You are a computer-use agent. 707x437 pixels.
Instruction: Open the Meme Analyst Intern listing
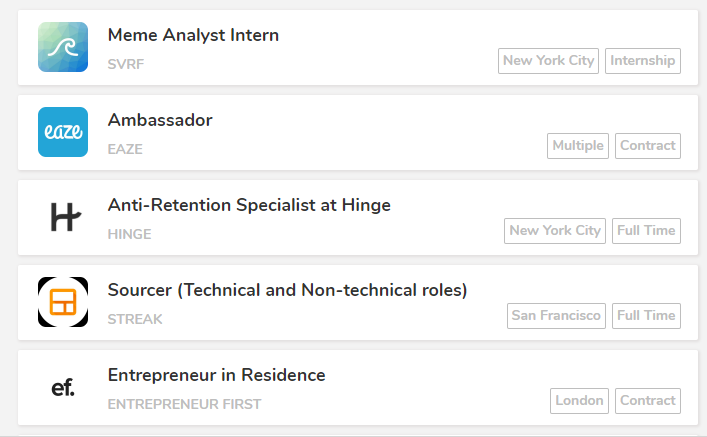tap(193, 35)
